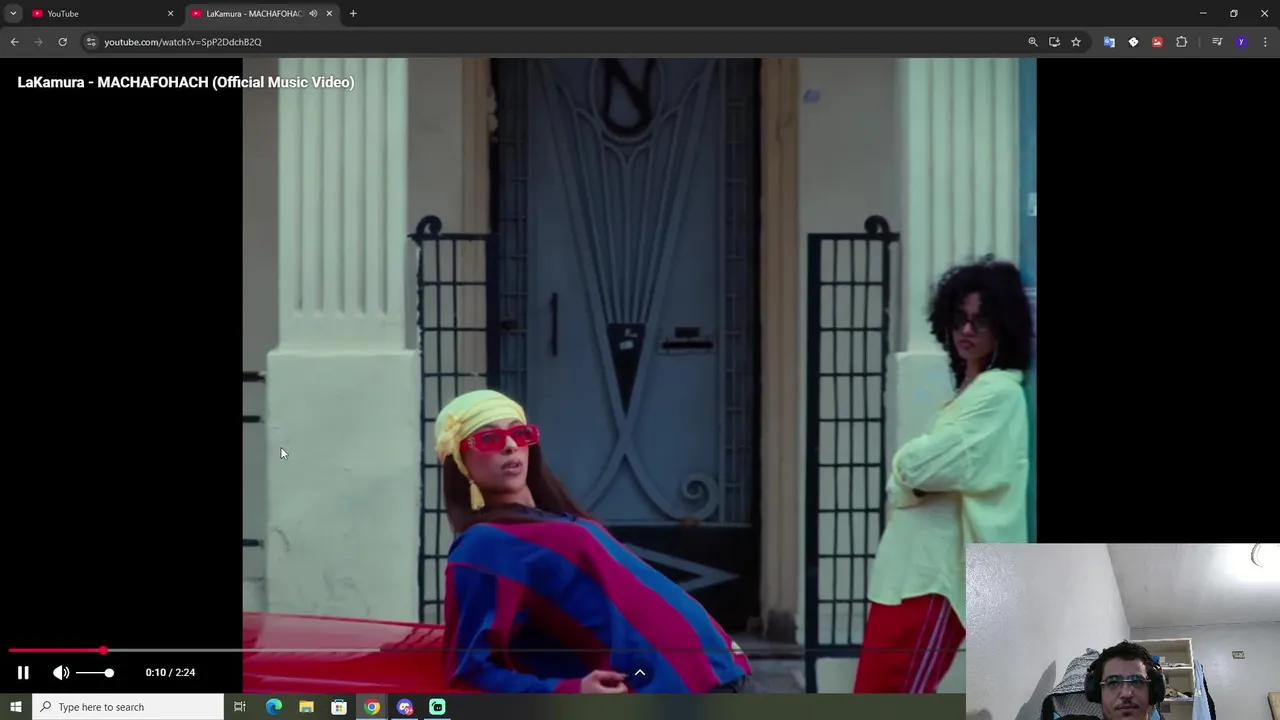Viewport: 1280px width, 720px height.
Task: Bookmark this page with the star
Action: pos(1076,42)
